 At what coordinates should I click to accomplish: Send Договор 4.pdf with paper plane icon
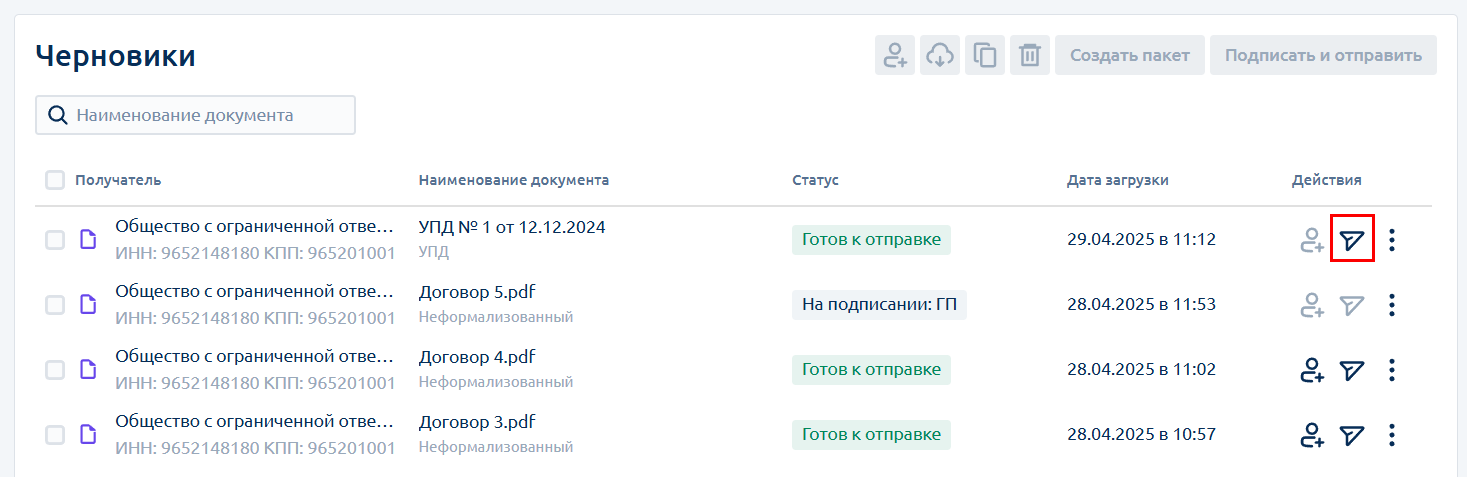click(x=1352, y=371)
